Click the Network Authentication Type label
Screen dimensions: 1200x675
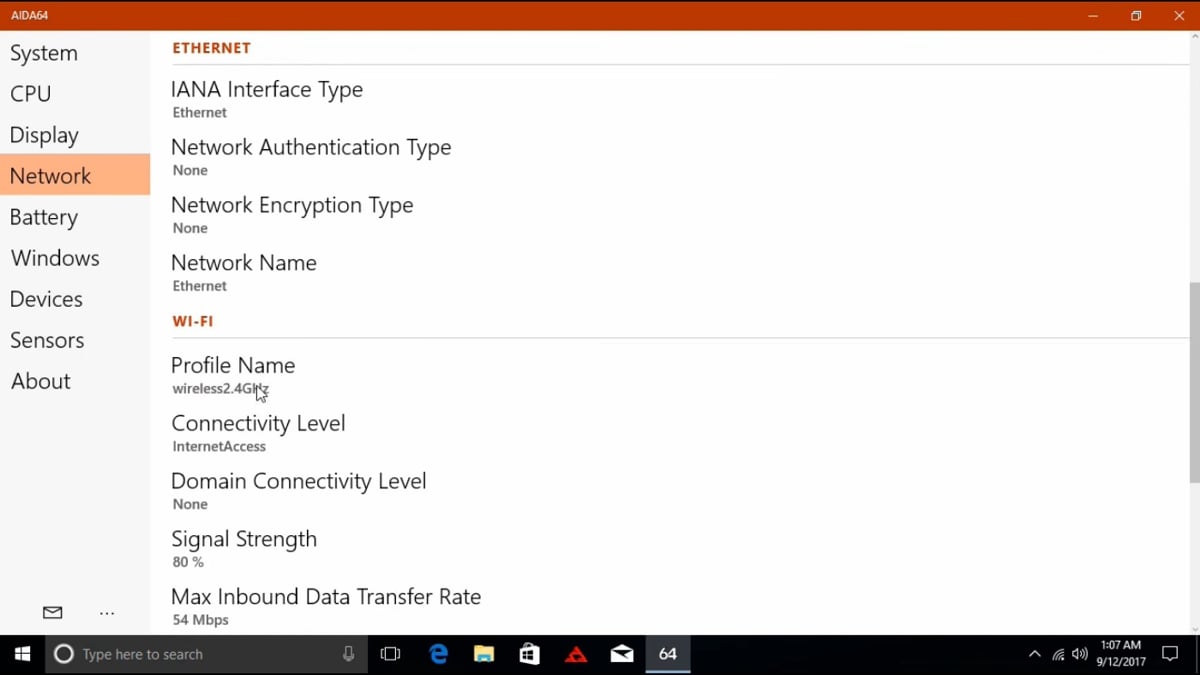coord(311,147)
